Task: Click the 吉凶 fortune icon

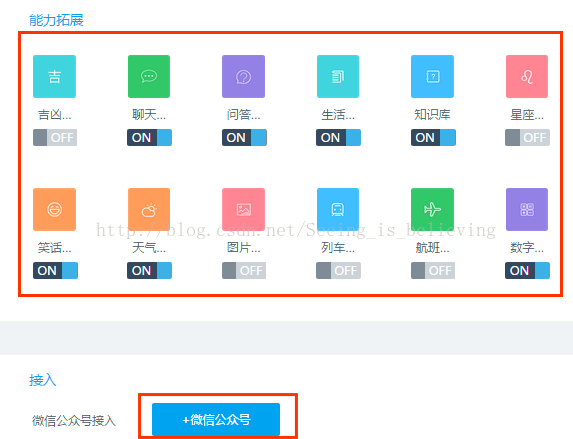Action: click(54, 76)
